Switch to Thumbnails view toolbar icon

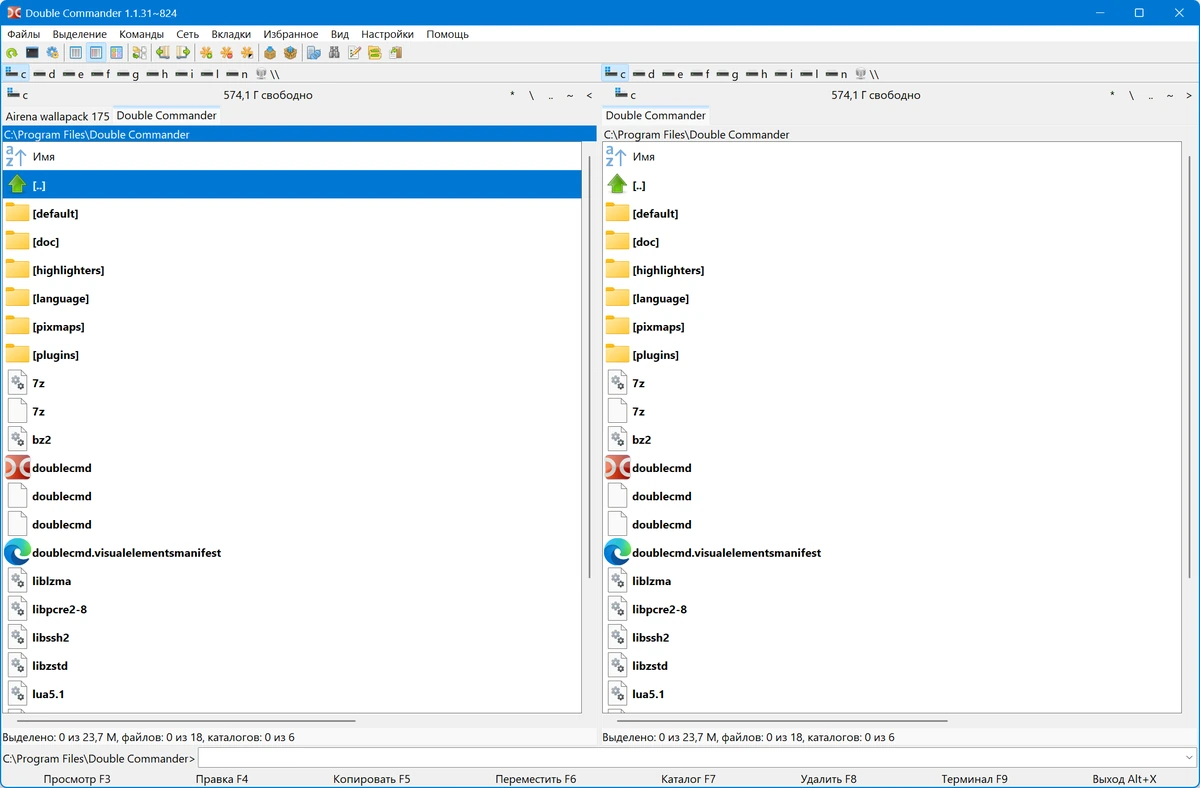[116, 53]
